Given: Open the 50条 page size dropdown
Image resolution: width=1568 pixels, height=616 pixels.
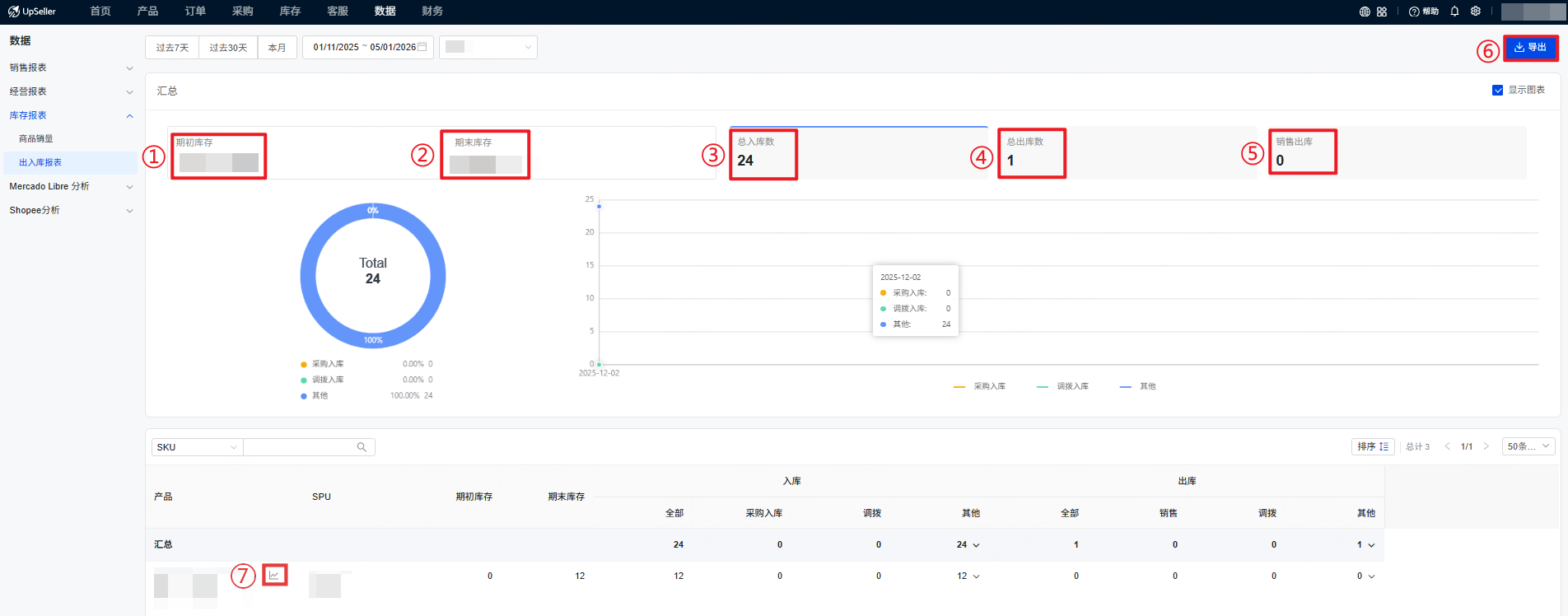Looking at the screenshot, I should pyautogui.click(x=1528, y=446).
